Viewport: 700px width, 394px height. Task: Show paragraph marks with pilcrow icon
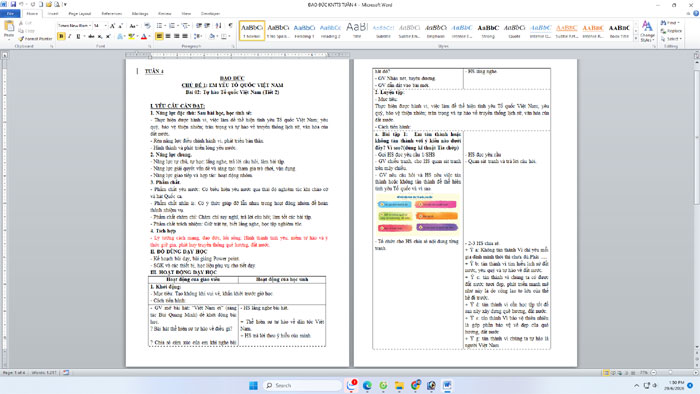[x=230, y=25]
